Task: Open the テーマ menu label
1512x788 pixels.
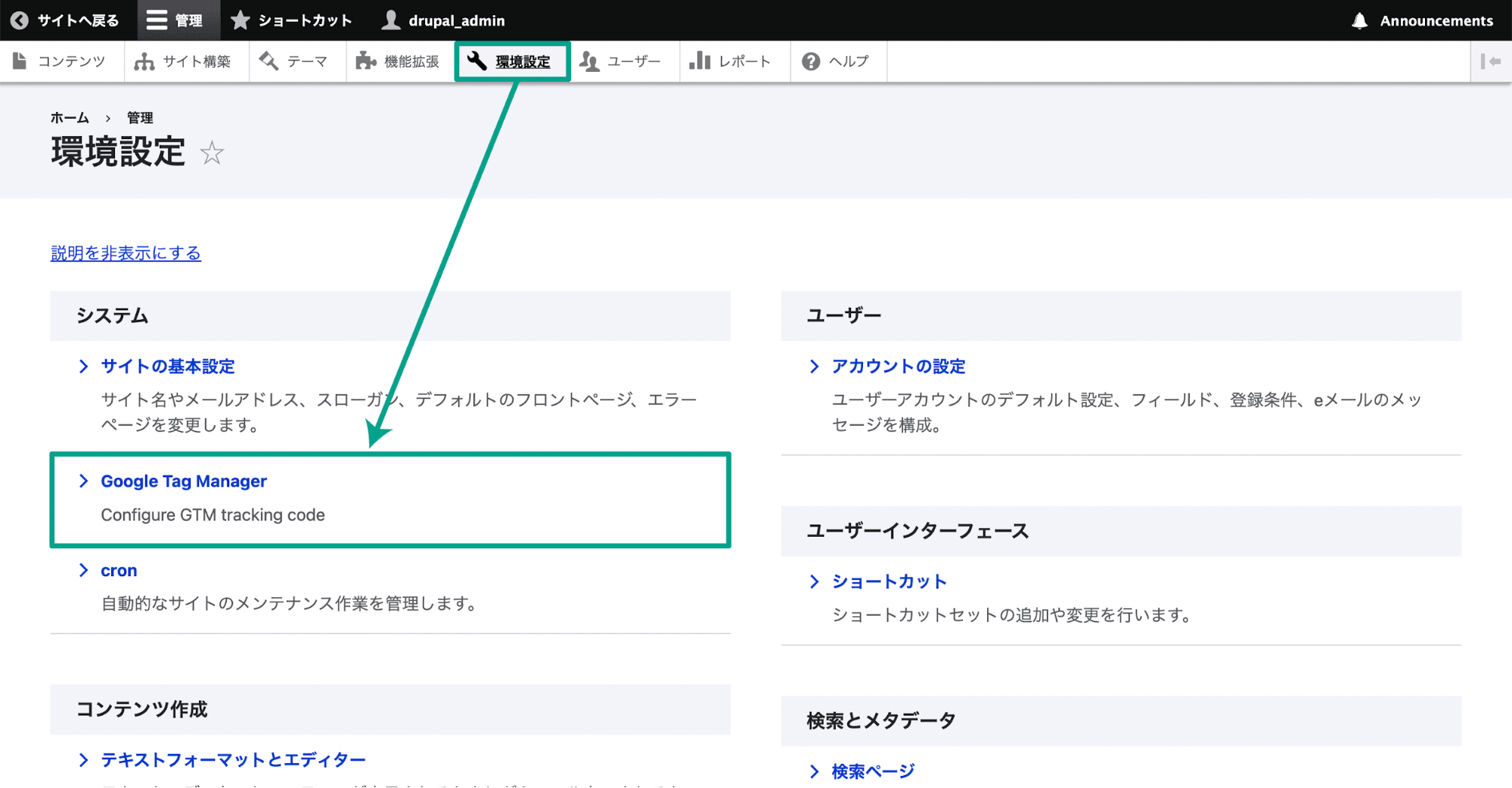Action: [x=307, y=61]
